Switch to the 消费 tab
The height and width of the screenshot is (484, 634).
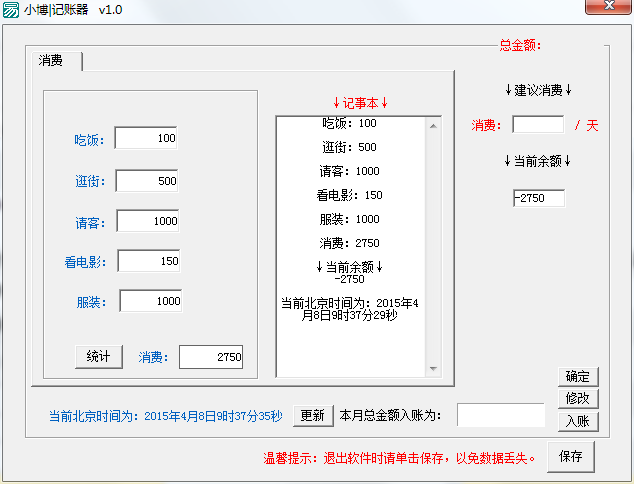[52, 61]
